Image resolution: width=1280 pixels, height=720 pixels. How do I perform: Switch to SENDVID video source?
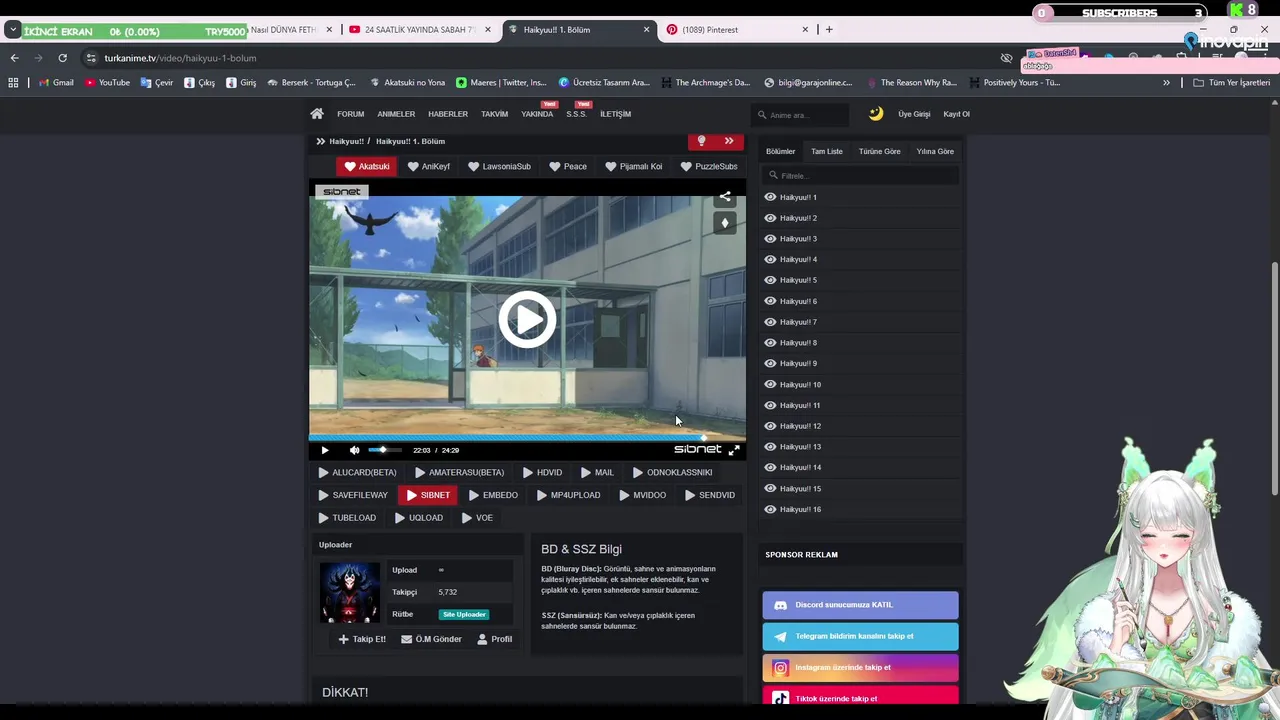tap(710, 495)
